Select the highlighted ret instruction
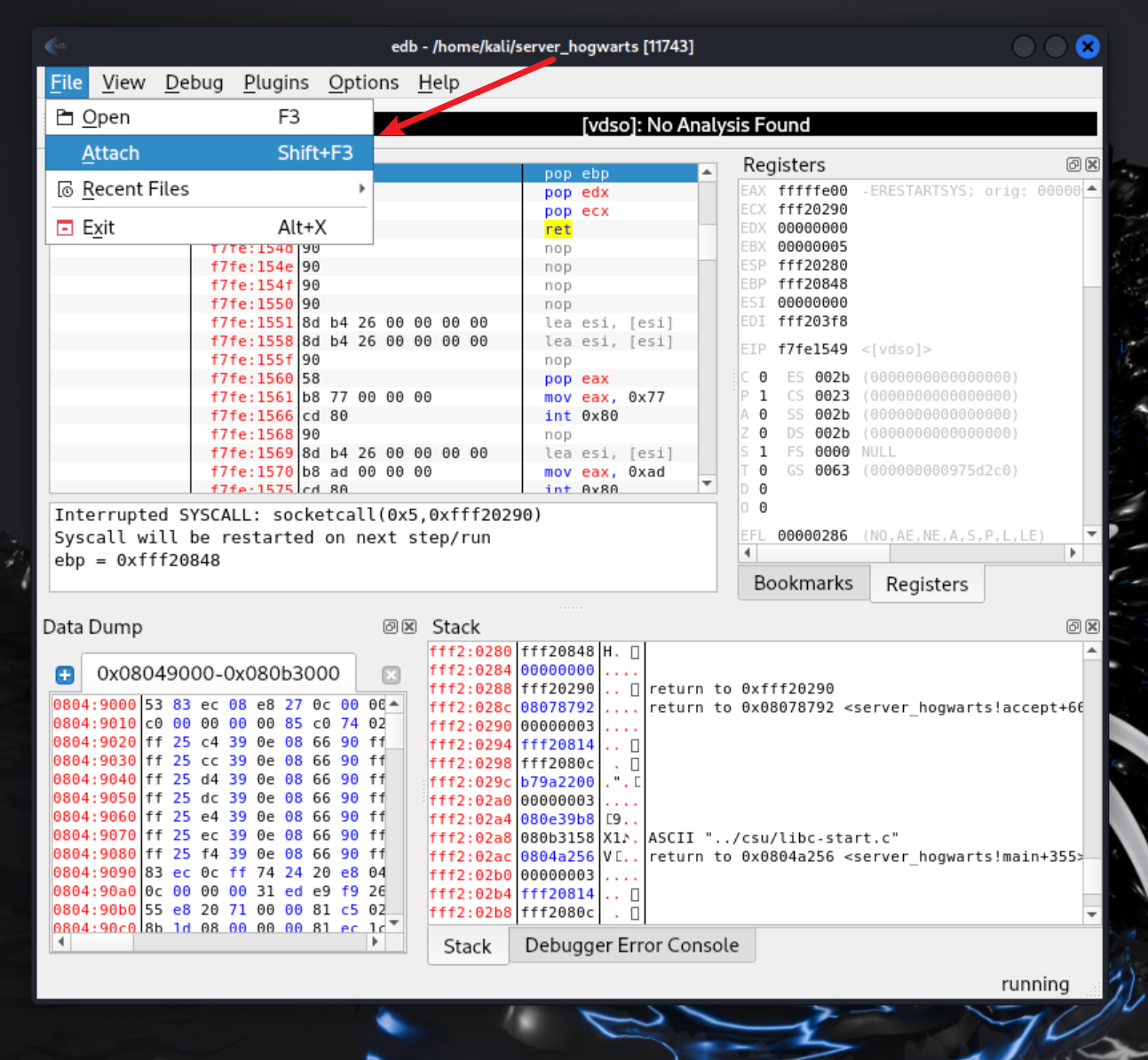This screenshot has height=1060, width=1148. click(x=558, y=230)
